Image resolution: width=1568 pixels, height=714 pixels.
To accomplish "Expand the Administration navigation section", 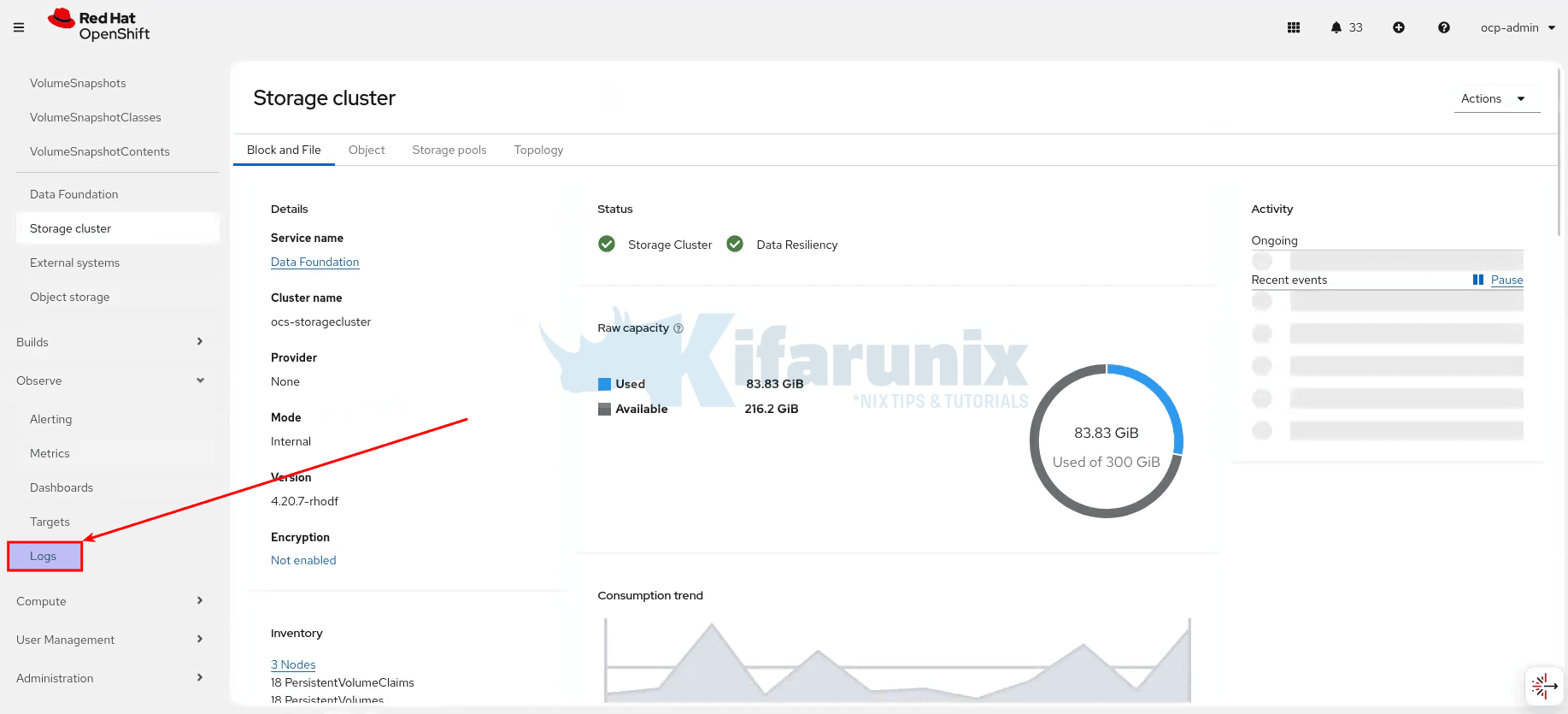I will (x=109, y=678).
